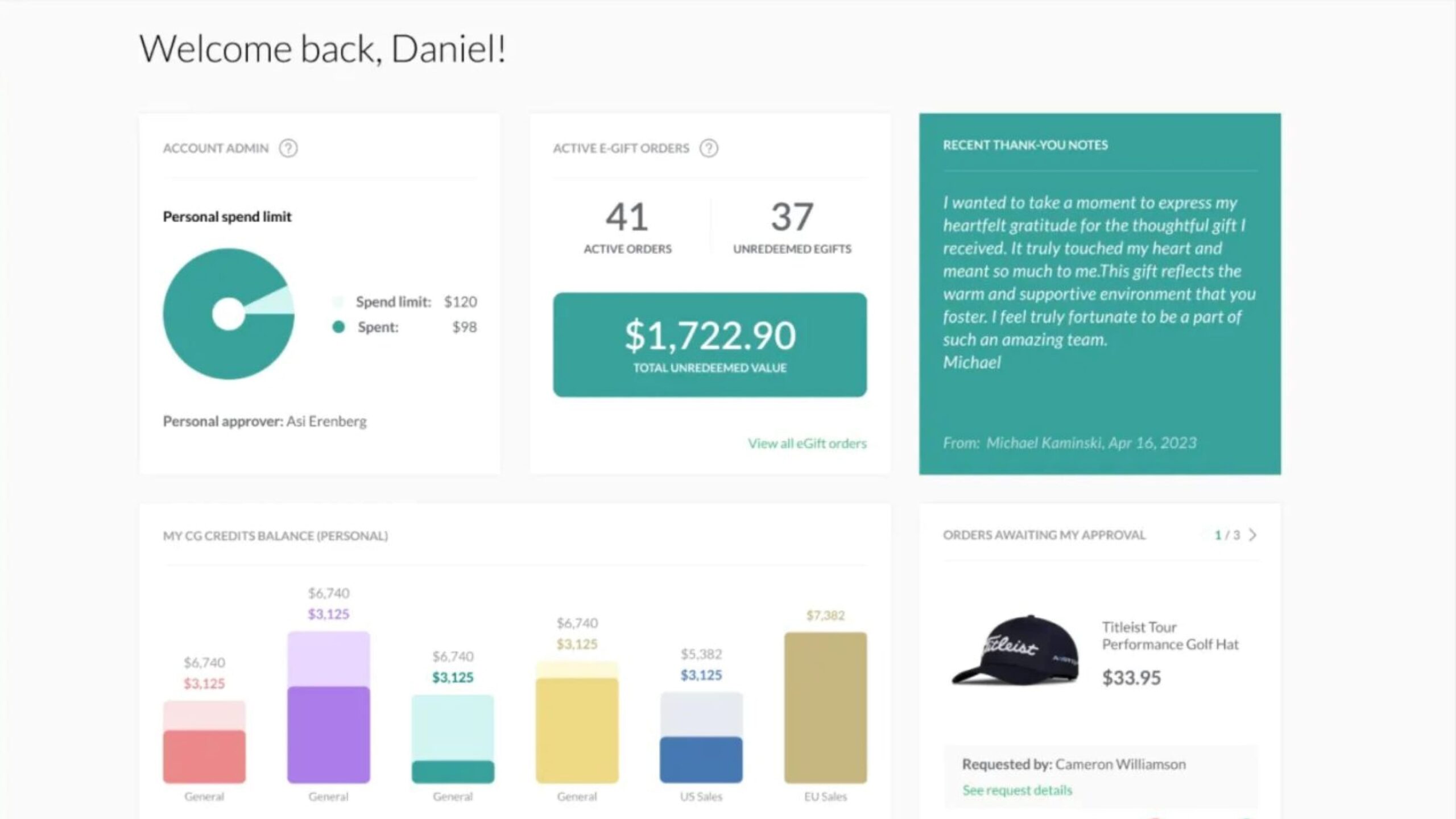Go to next order awaiting approval
Viewport: 1456px width, 819px height.
pyautogui.click(x=1252, y=535)
